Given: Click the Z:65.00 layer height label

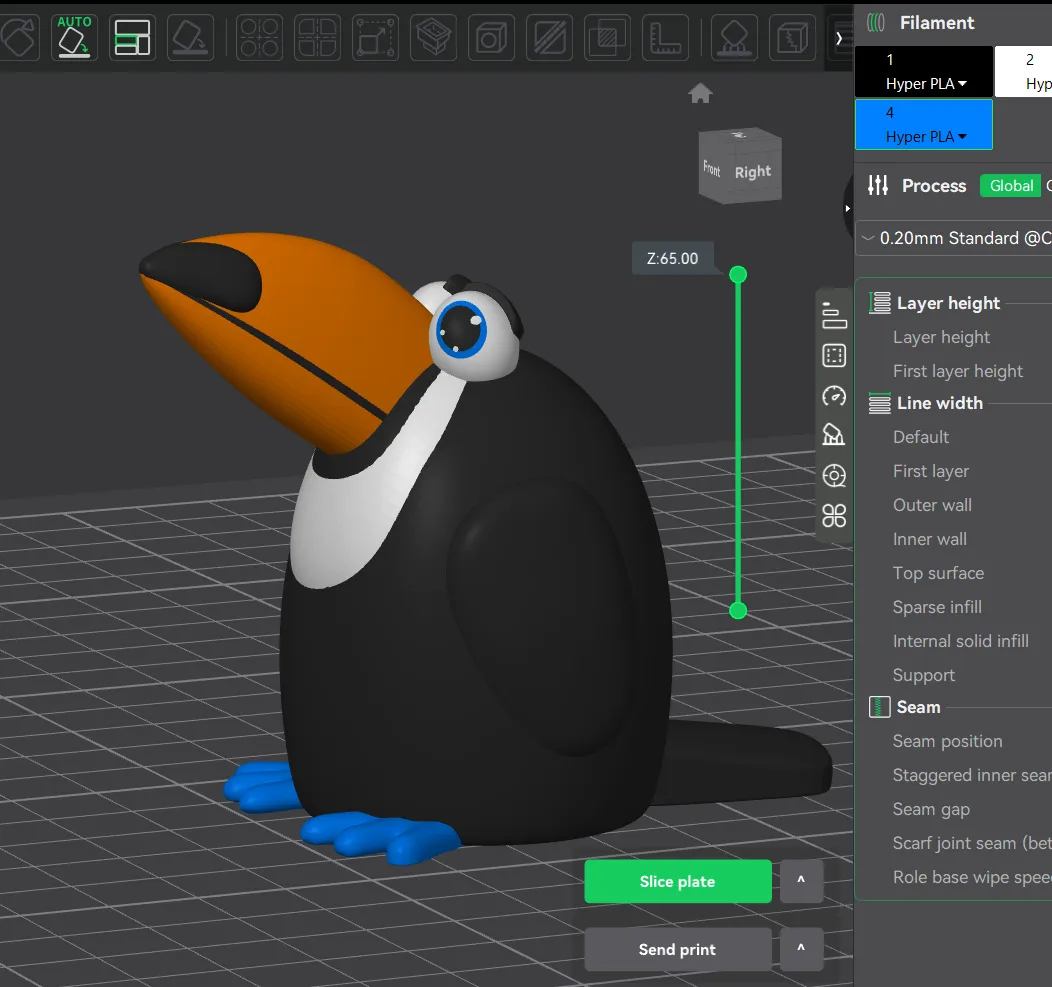Looking at the screenshot, I should (x=672, y=258).
